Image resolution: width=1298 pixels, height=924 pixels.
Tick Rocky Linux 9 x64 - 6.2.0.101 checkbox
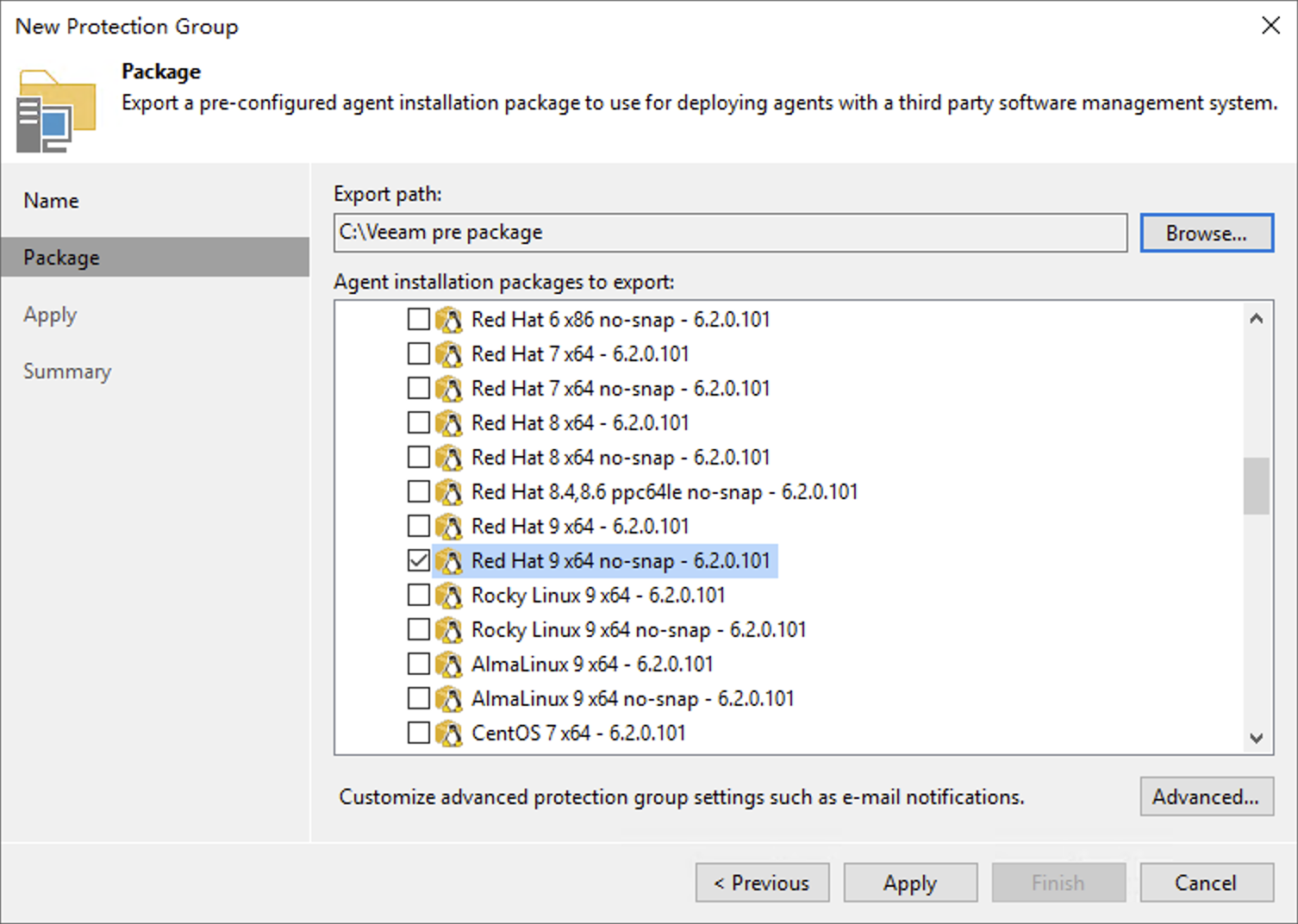coord(419,595)
